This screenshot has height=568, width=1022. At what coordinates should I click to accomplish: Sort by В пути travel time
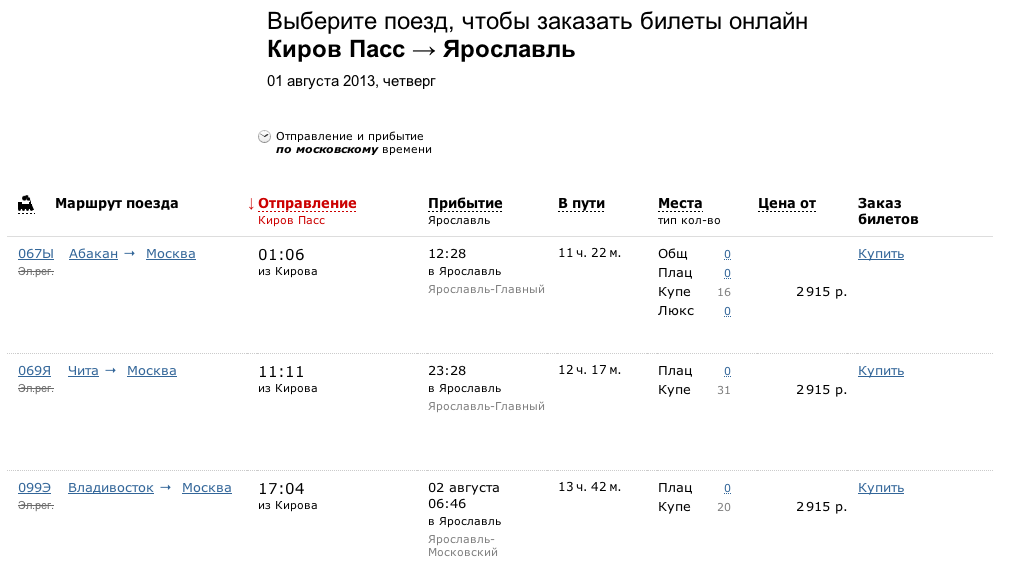tap(581, 203)
